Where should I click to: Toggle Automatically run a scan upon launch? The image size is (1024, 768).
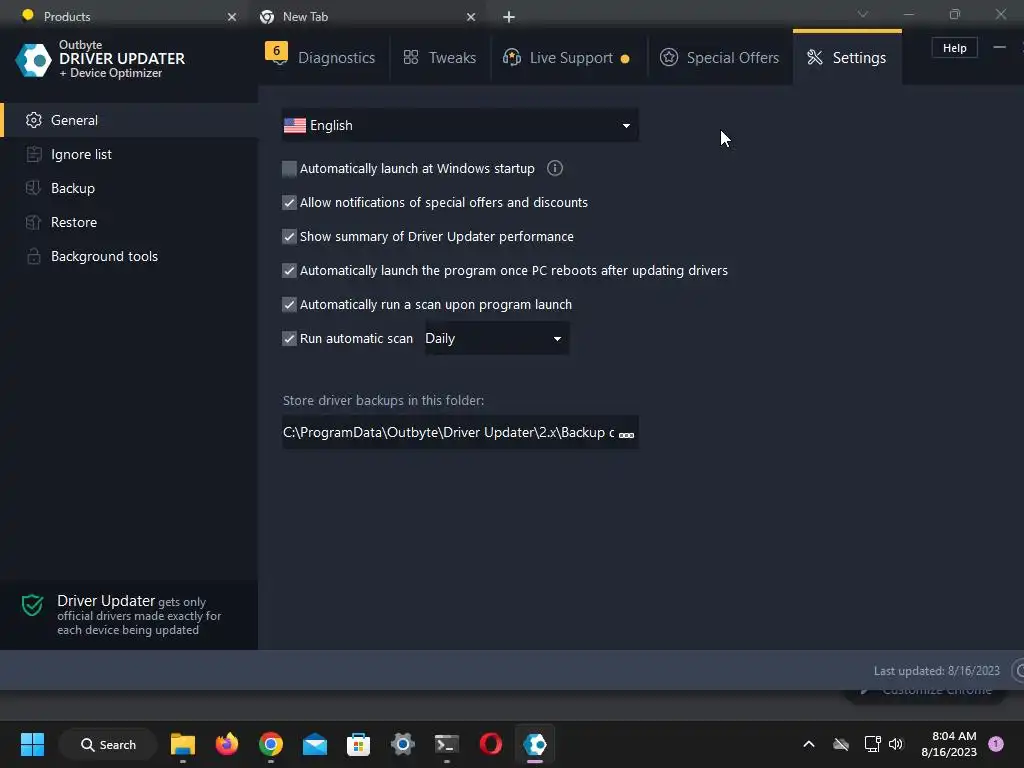(289, 305)
